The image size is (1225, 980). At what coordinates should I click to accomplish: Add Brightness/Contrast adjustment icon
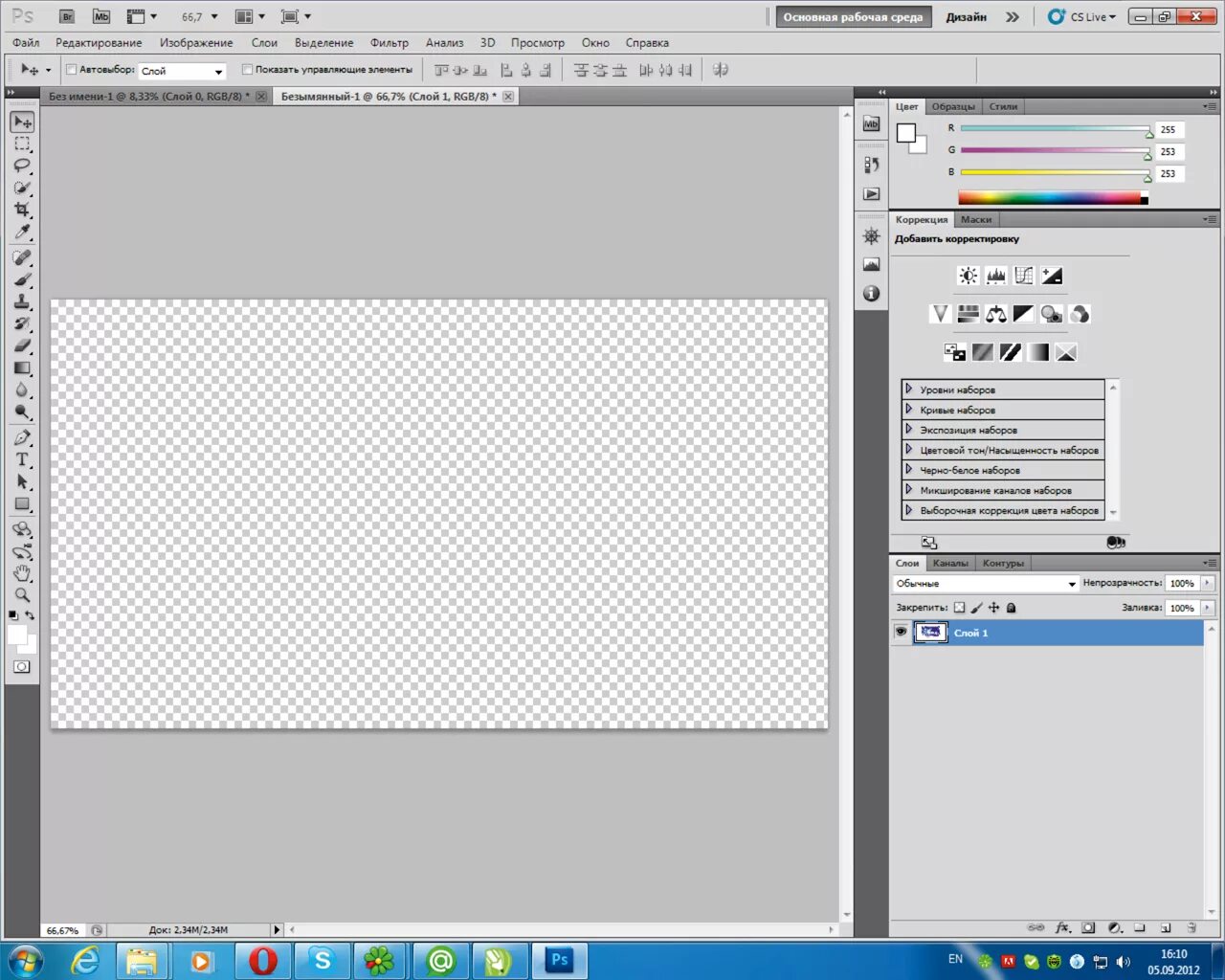click(969, 276)
